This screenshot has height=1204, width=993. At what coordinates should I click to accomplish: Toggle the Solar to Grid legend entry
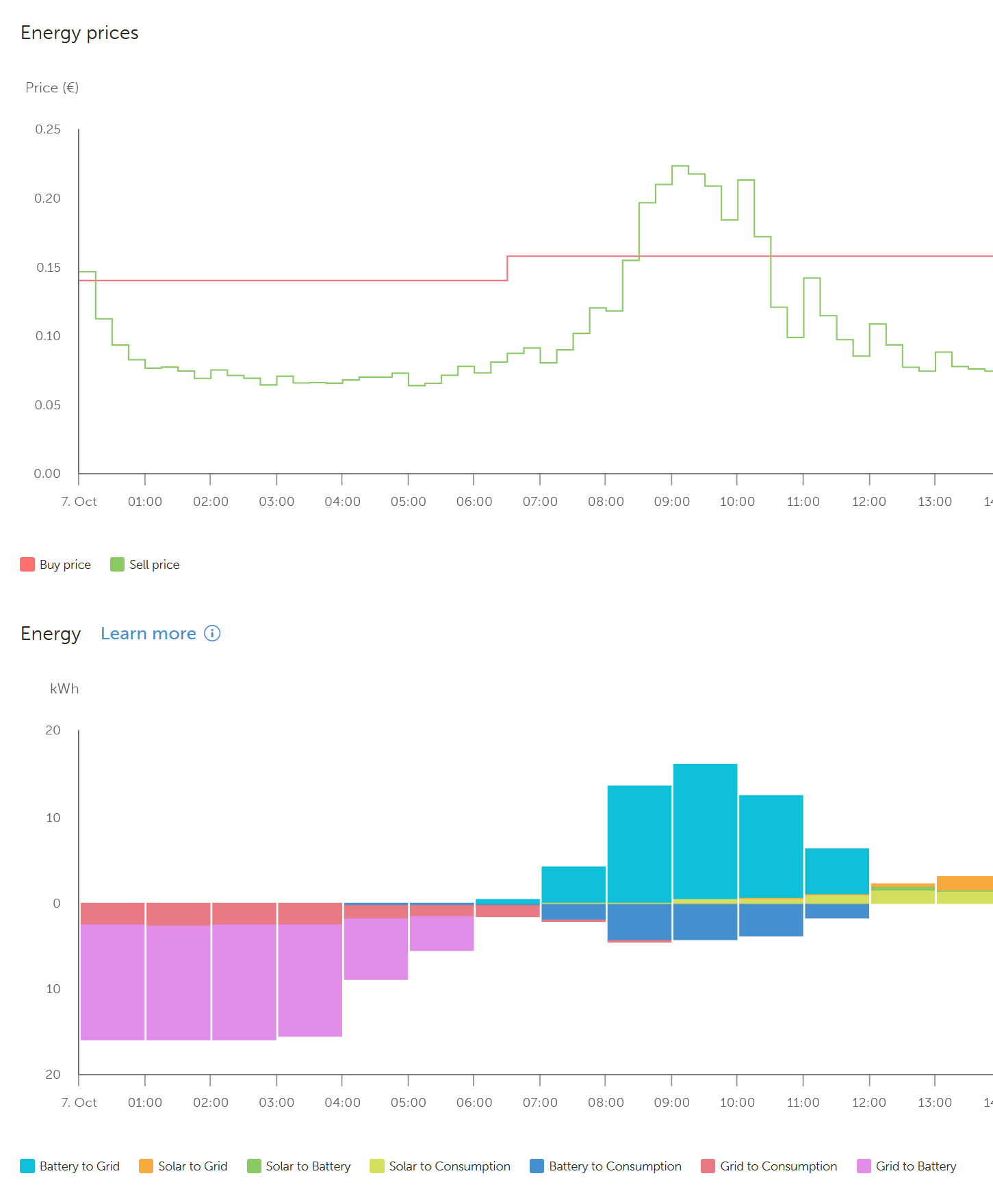click(183, 1166)
